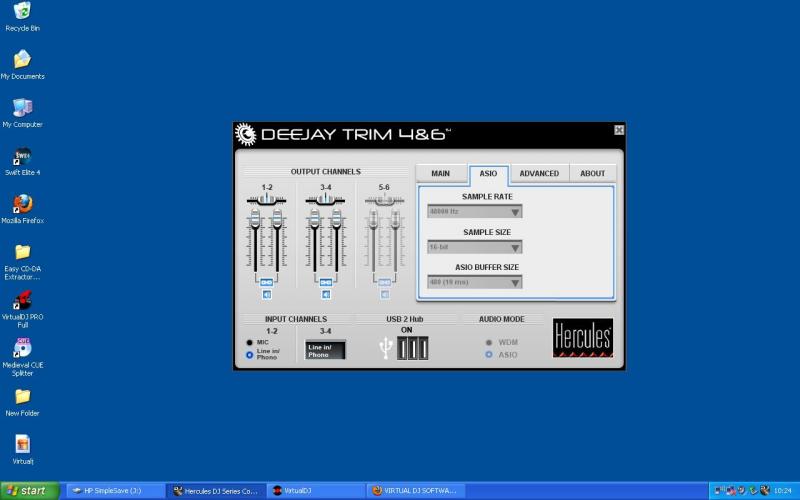Click the Hercules logo

tap(583, 339)
